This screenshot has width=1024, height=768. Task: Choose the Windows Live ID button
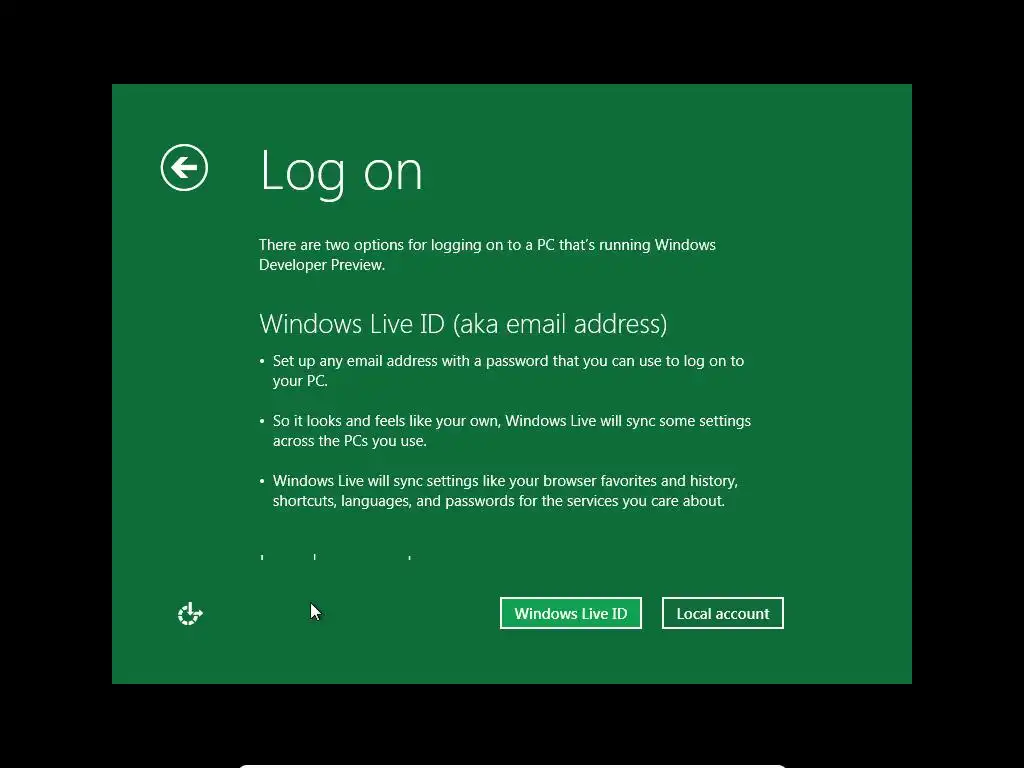(571, 613)
